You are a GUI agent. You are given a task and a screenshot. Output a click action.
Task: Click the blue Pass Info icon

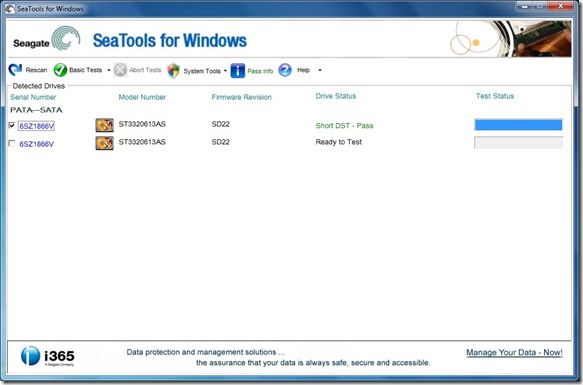point(238,70)
